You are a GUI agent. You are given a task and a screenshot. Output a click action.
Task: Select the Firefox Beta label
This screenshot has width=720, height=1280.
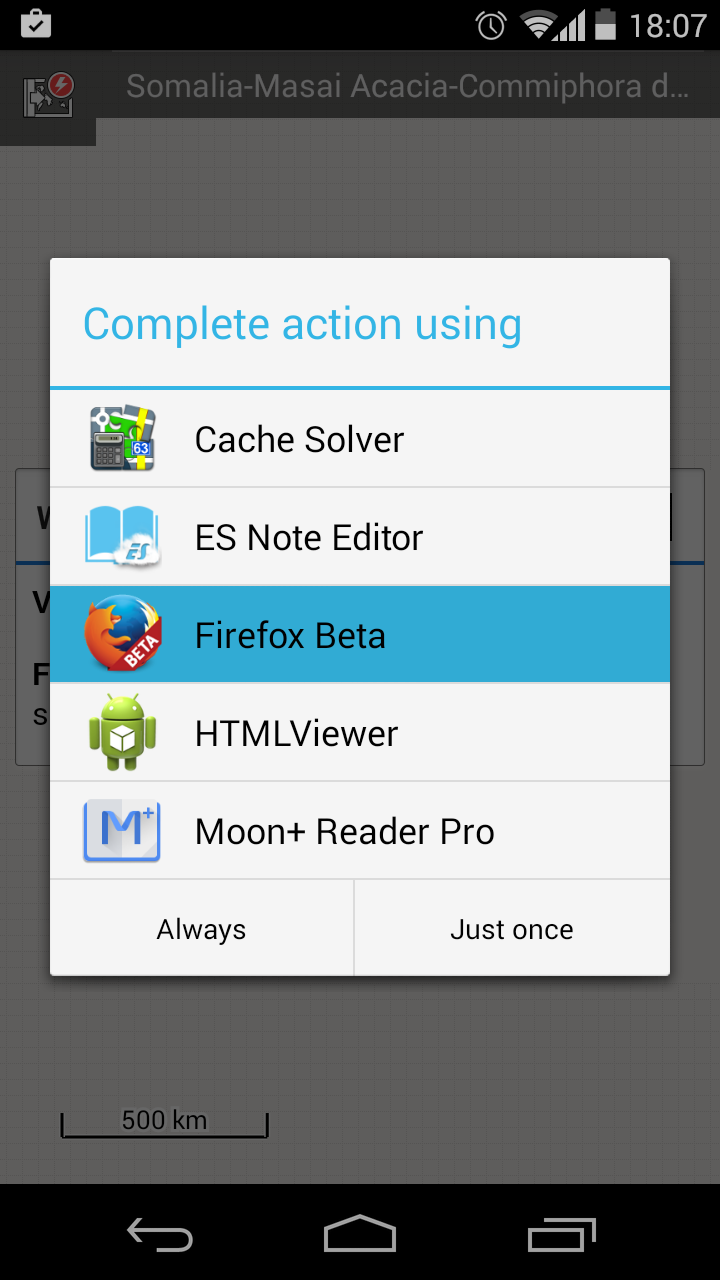tap(290, 636)
